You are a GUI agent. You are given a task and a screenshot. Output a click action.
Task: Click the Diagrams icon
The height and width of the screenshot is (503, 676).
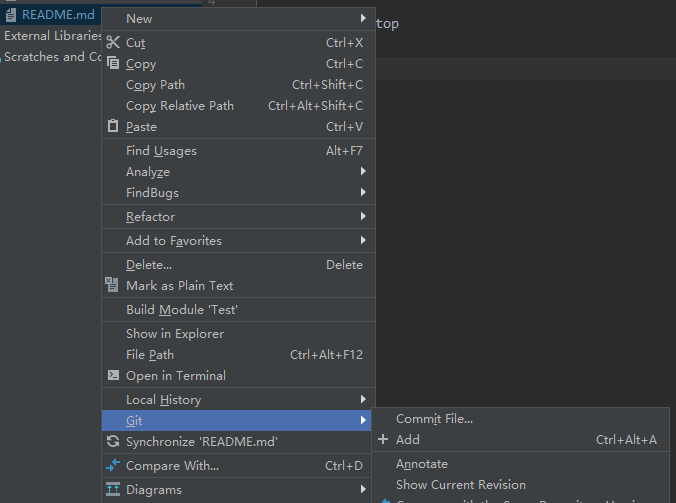(x=113, y=489)
